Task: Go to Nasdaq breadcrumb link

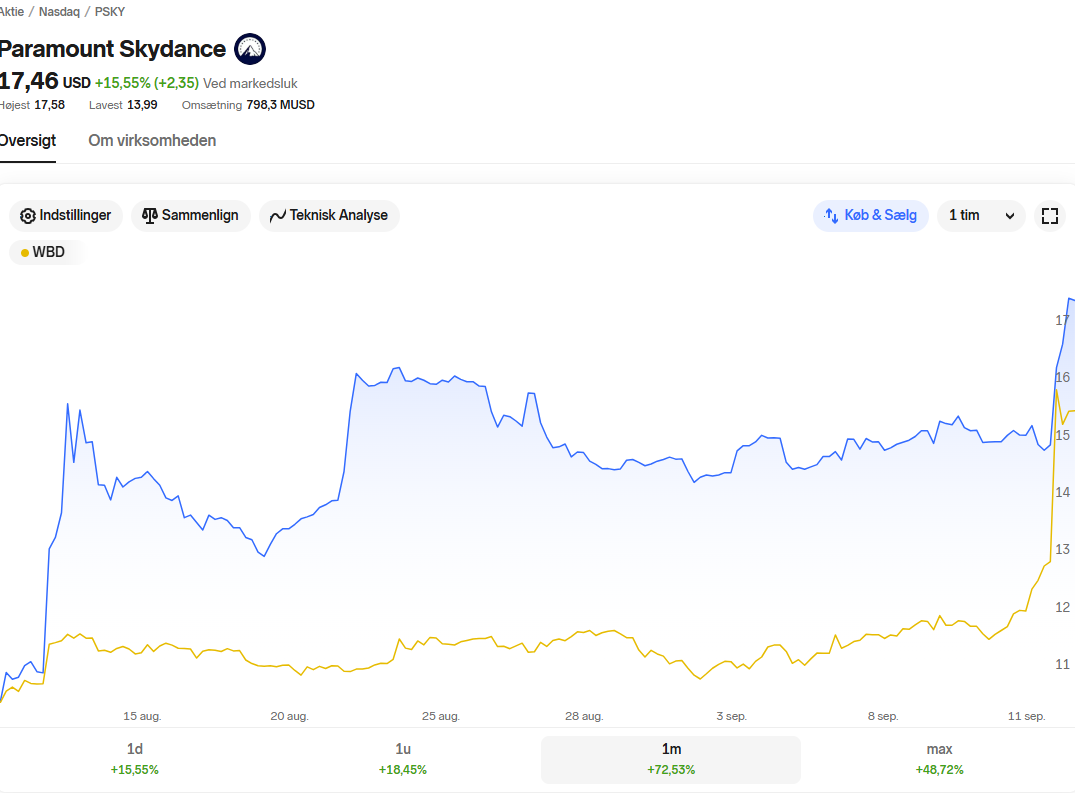Action: 59,12
